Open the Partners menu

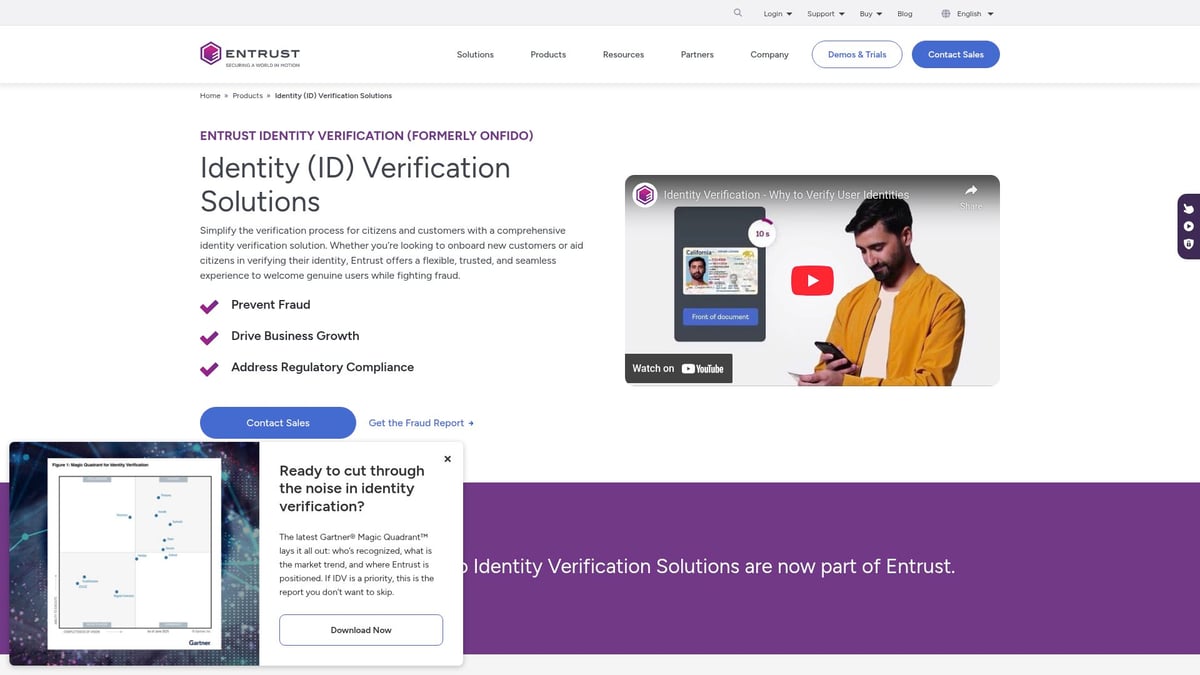(x=697, y=55)
